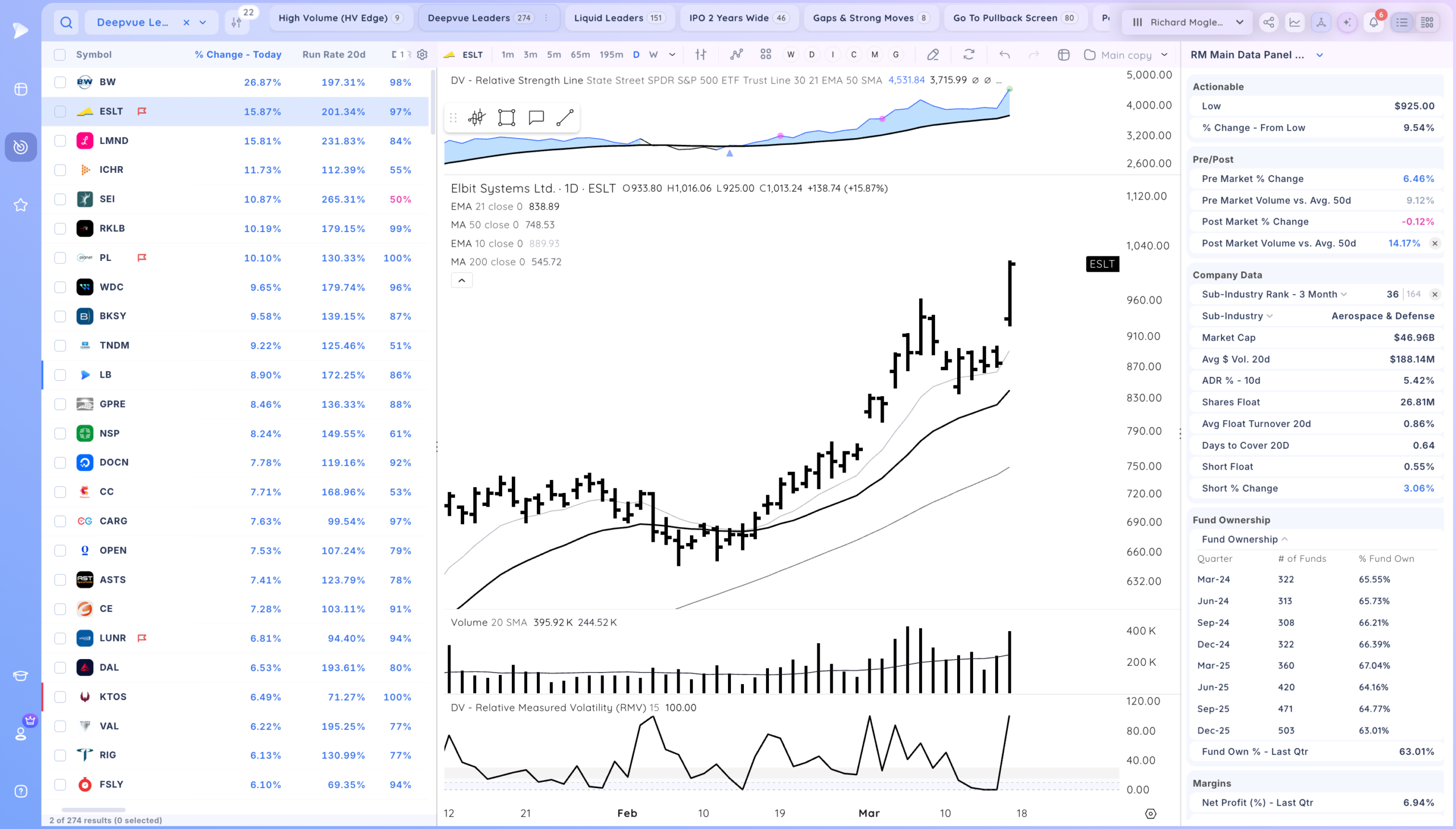
Task: Tick the checkbox for RKLB row
Action: point(60,229)
